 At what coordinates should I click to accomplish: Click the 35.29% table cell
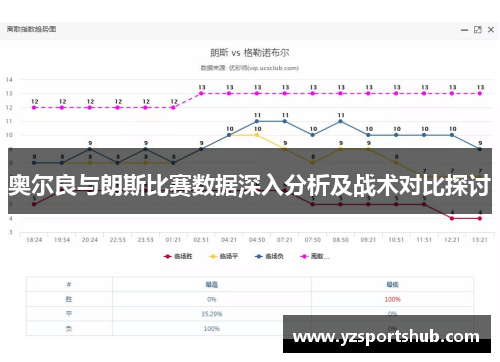point(212,314)
